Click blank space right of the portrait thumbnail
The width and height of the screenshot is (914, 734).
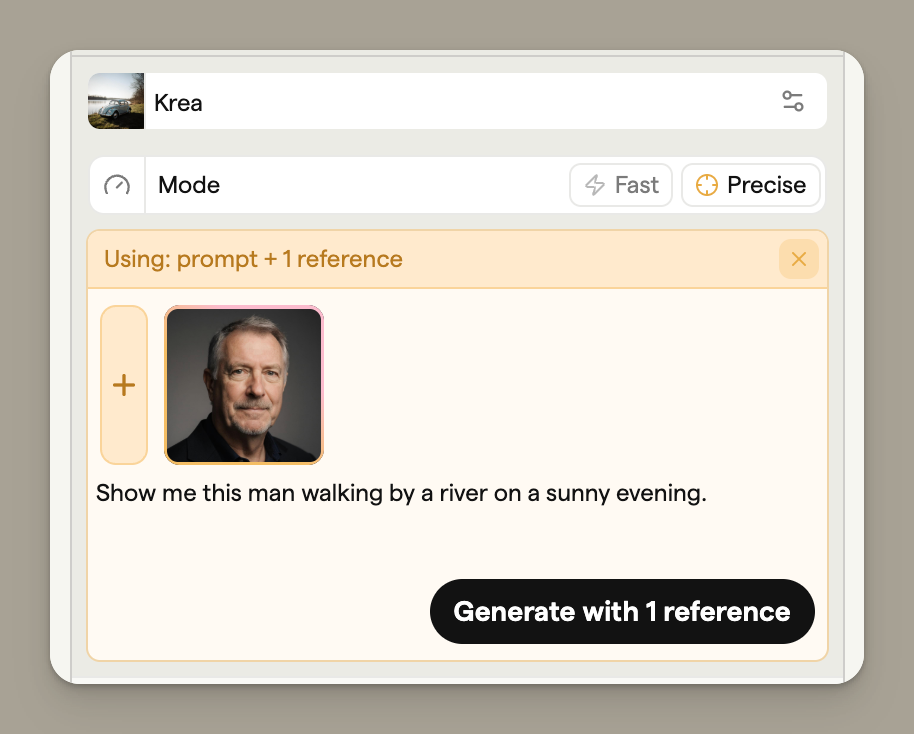(570, 385)
